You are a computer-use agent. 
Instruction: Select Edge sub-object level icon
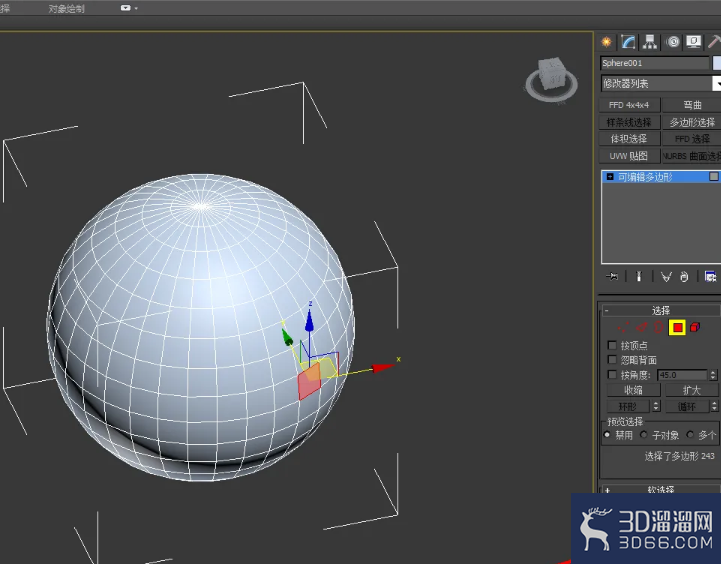click(x=641, y=327)
